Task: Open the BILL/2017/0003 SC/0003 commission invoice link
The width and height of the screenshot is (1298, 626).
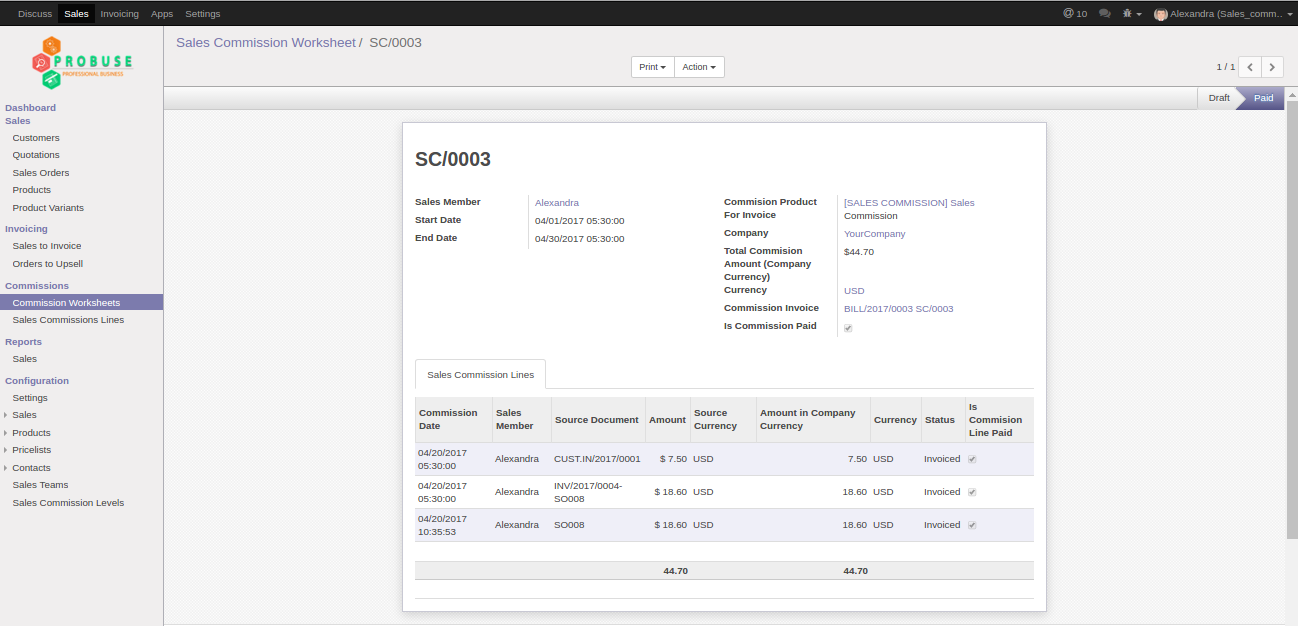Action: click(x=898, y=309)
